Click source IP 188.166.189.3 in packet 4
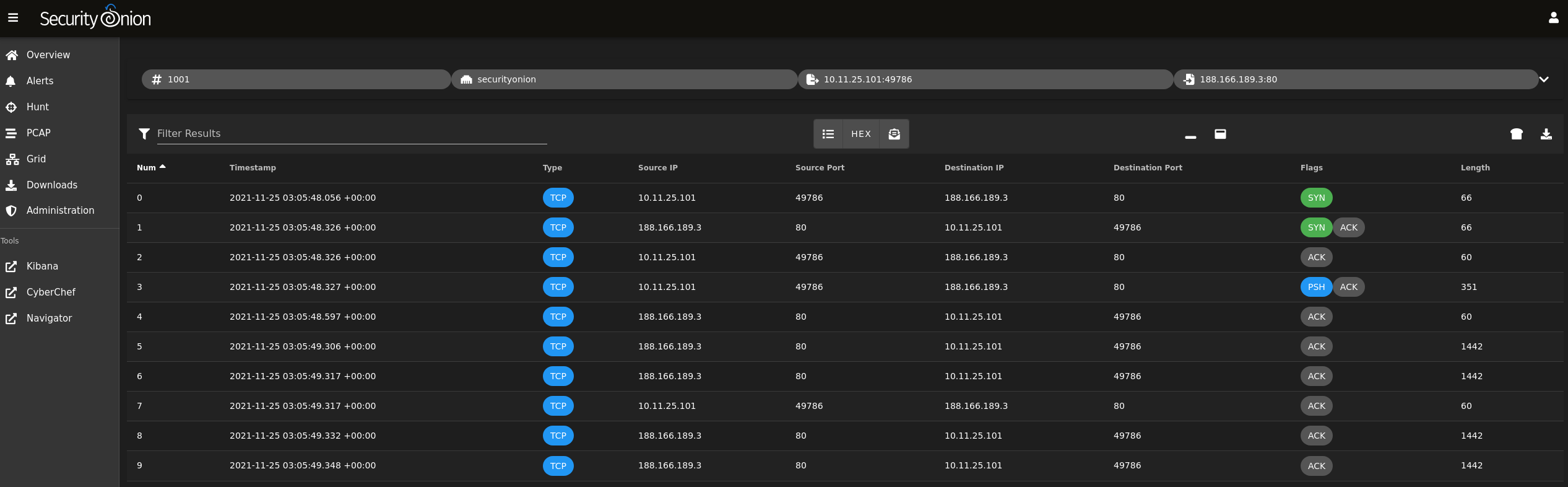Viewport: 1568px width, 487px height. point(670,317)
